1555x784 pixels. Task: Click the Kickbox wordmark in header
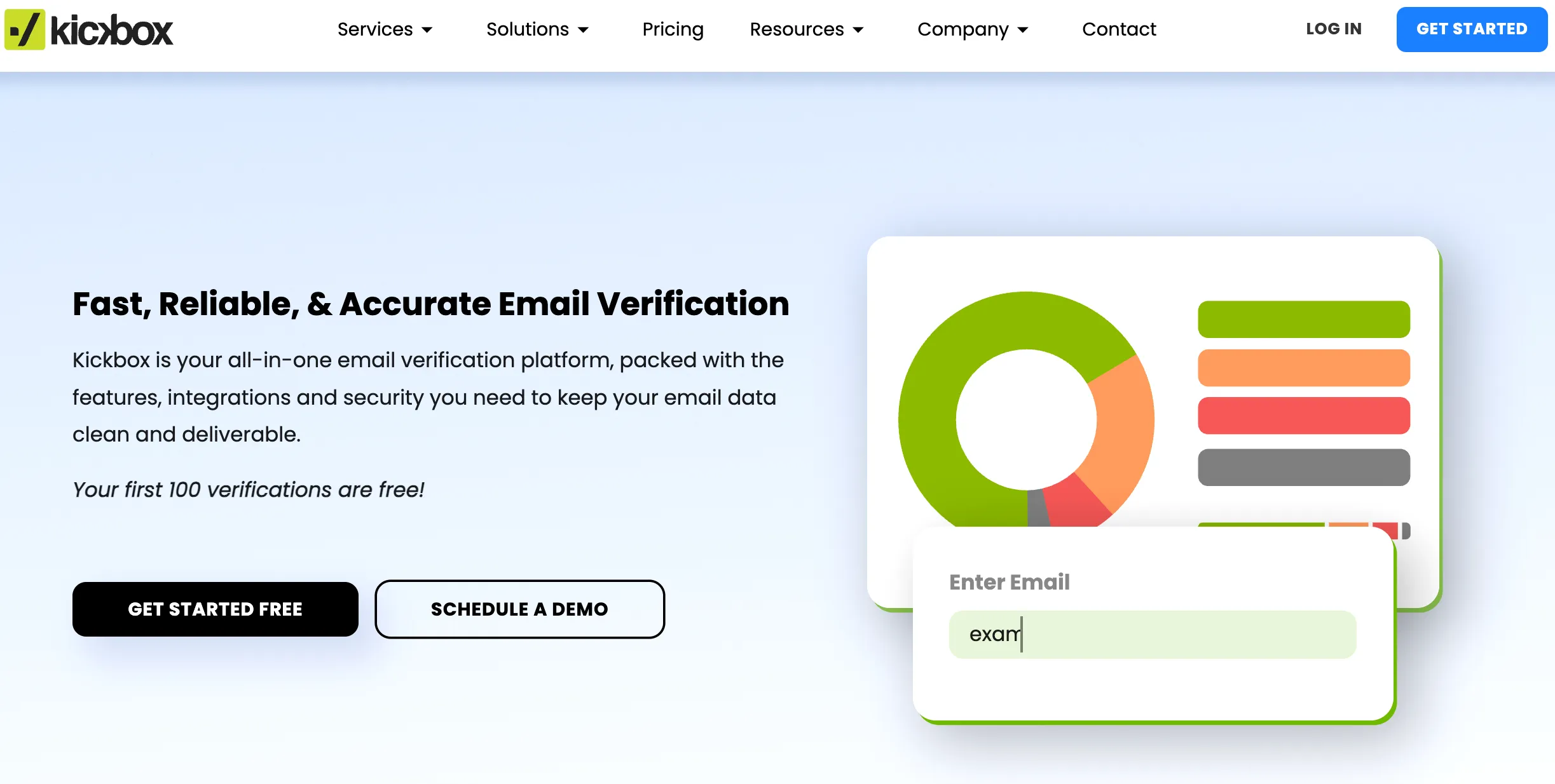[x=112, y=30]
